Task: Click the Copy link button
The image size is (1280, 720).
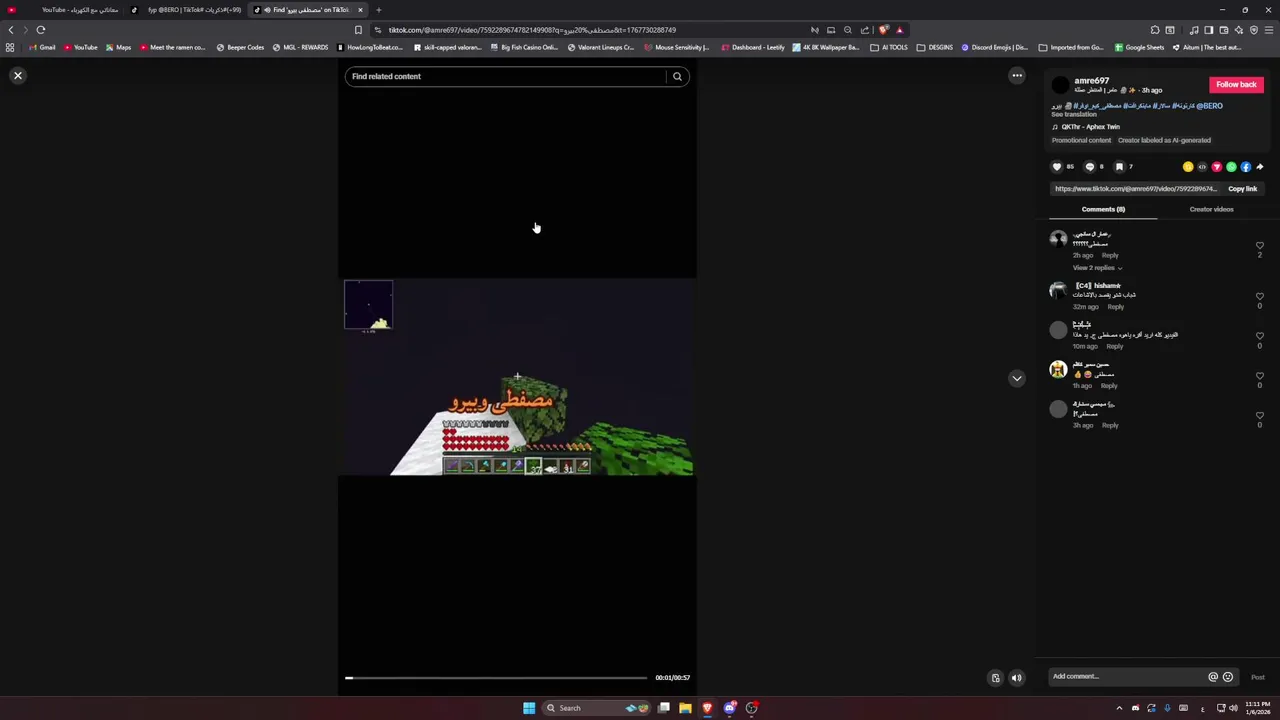Action: [1242, 189]
